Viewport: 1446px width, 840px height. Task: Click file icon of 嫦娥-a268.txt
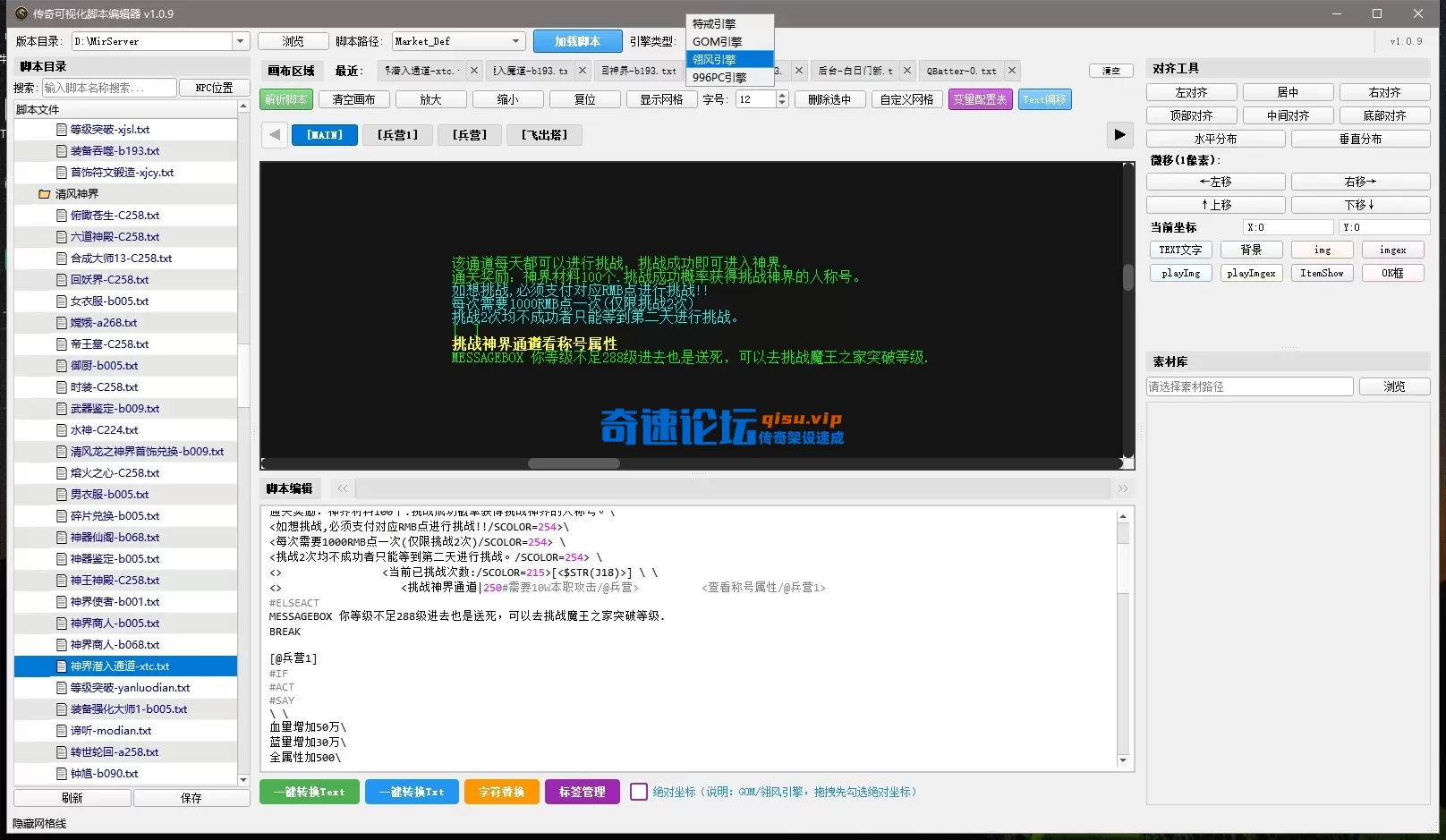pyautogui.click(x=62, y=323)
